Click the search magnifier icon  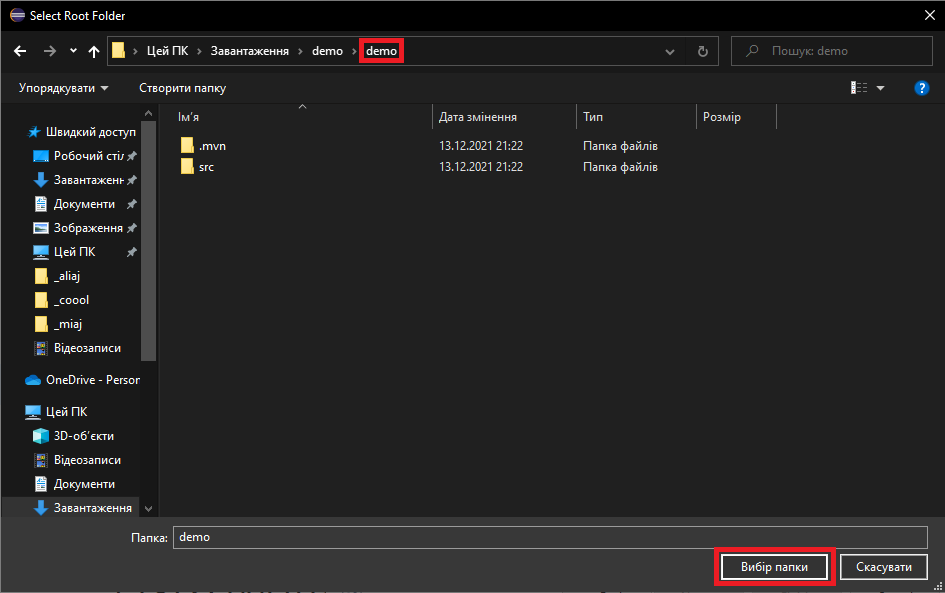click(x=752, y=51)
